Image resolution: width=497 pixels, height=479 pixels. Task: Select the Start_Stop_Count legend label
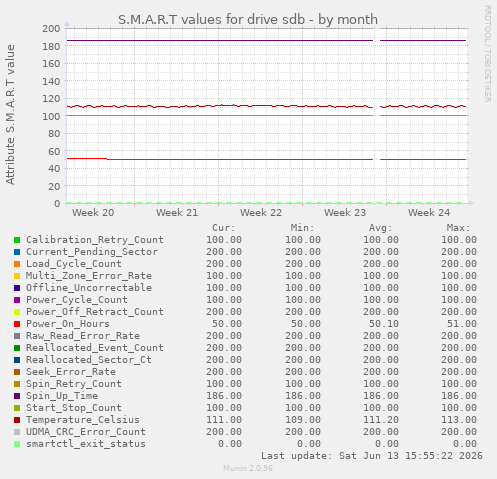click(74, 408)
